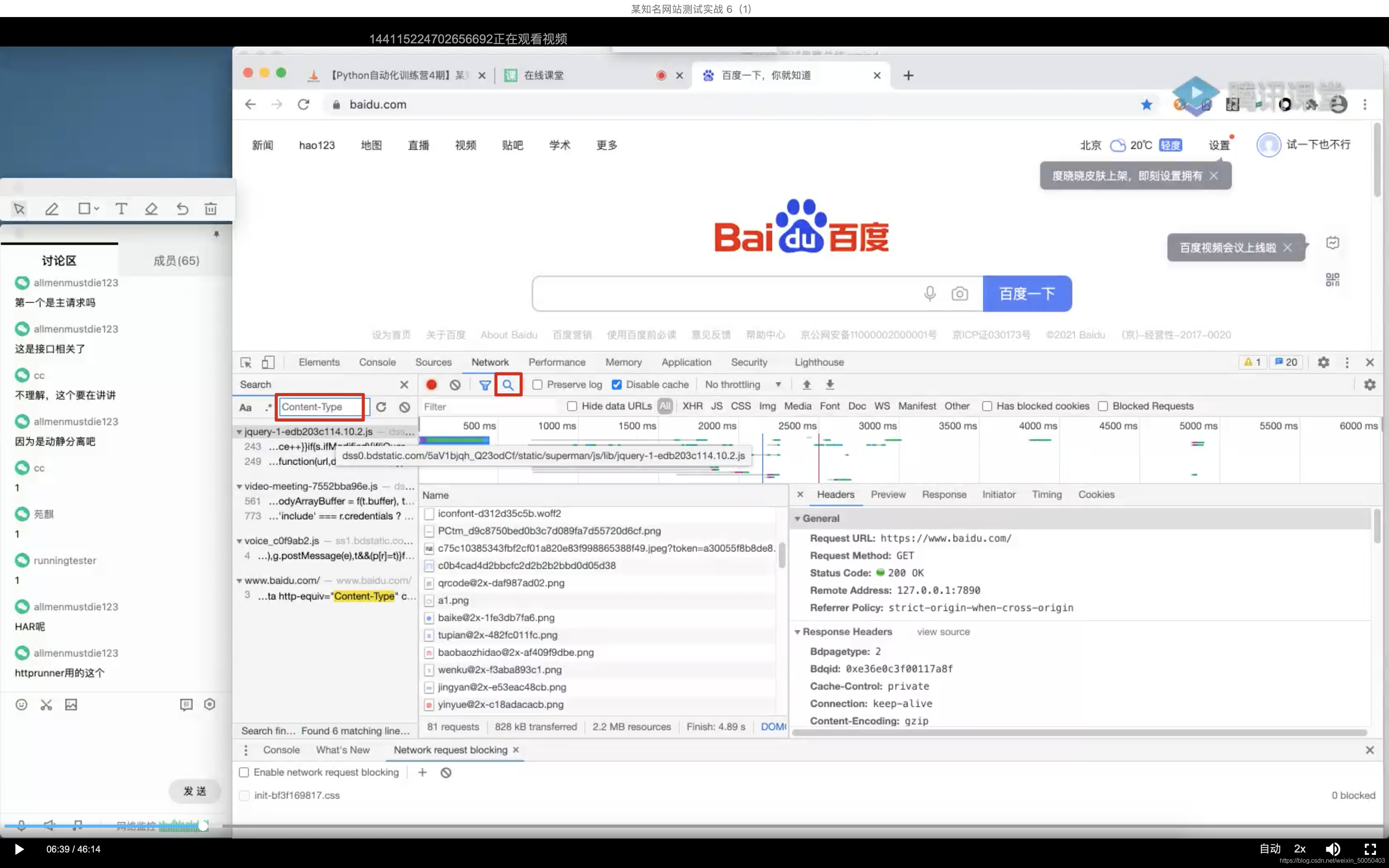Collapse www.baidu.com/ result group

click(x=239, y=580)
